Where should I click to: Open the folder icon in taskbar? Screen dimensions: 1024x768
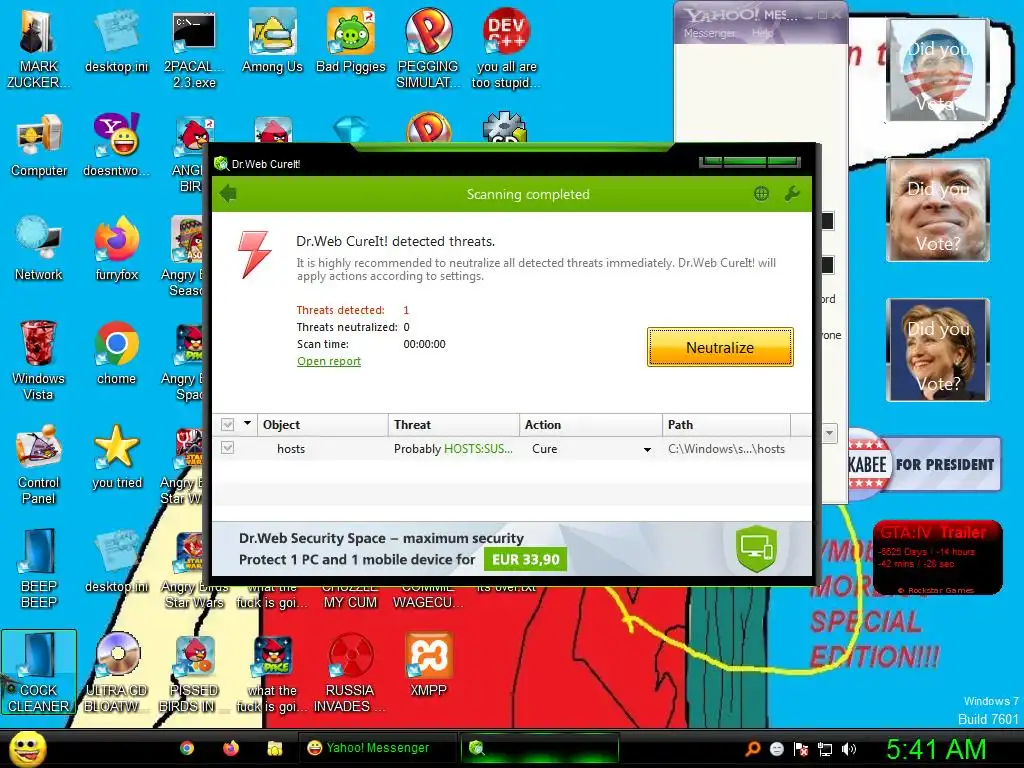click(x=274, y=748)
